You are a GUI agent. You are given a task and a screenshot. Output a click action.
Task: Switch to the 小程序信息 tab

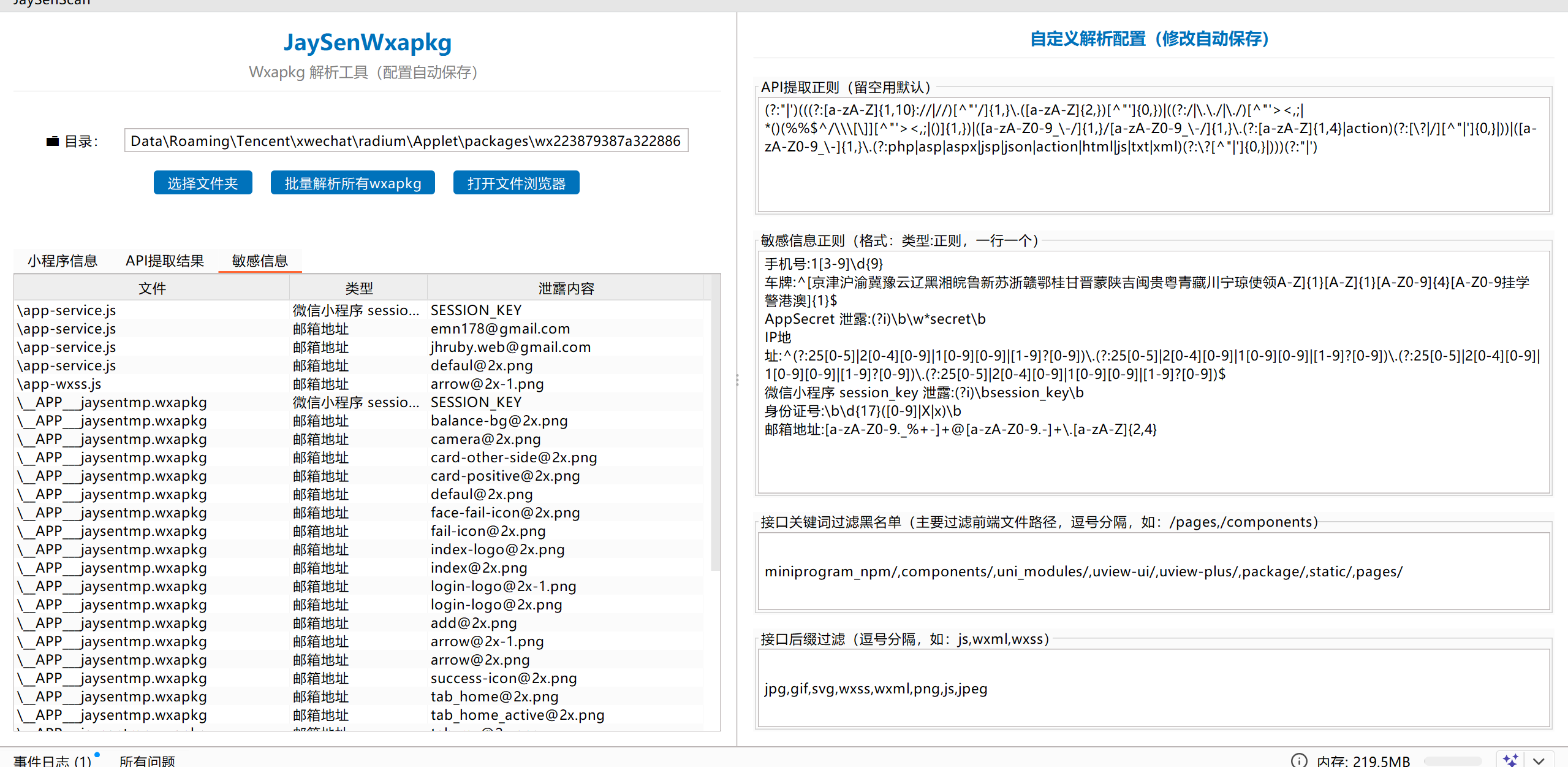tap(62, 261)
